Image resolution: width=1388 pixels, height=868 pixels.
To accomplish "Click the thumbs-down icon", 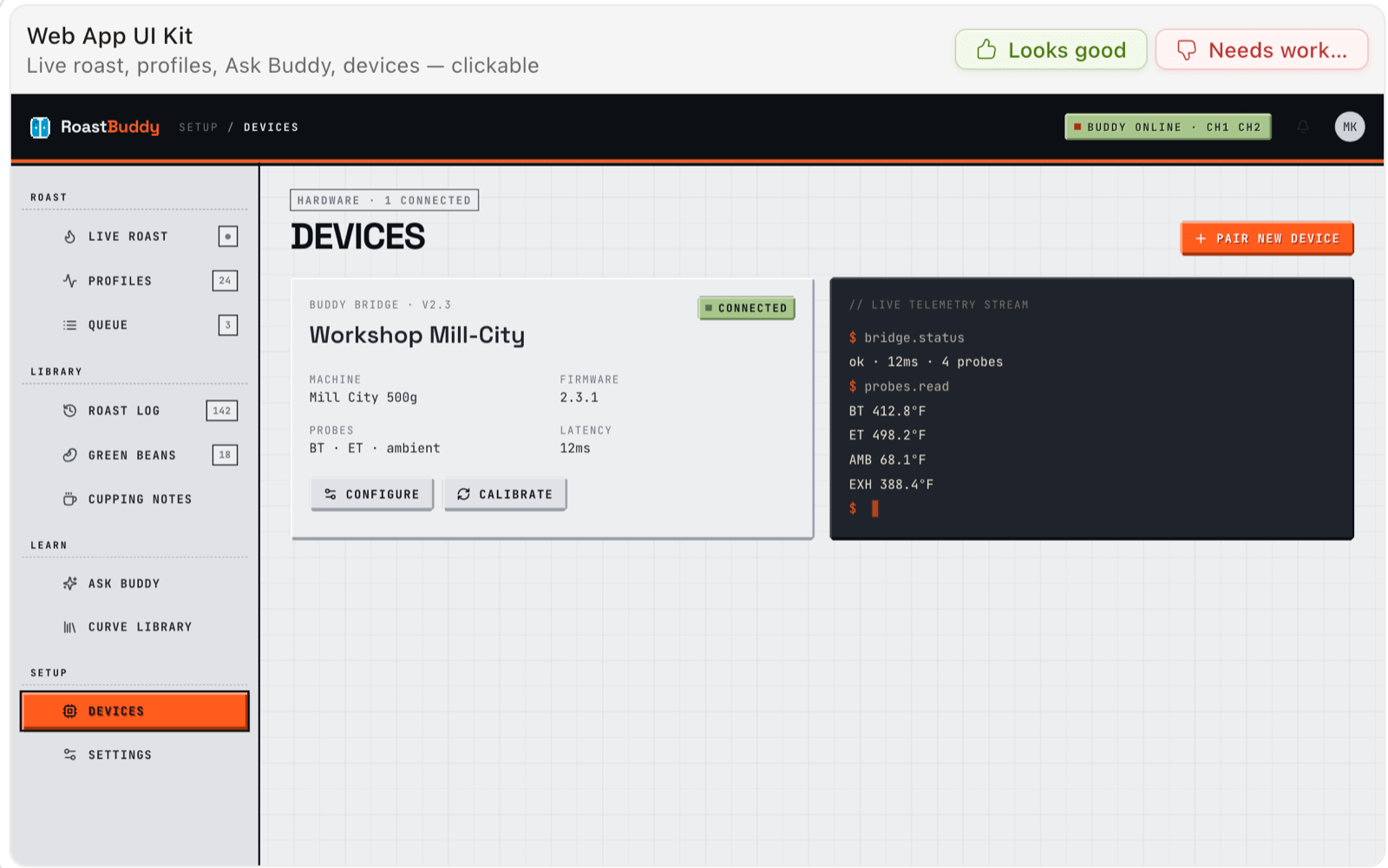I will point(1187,50).
